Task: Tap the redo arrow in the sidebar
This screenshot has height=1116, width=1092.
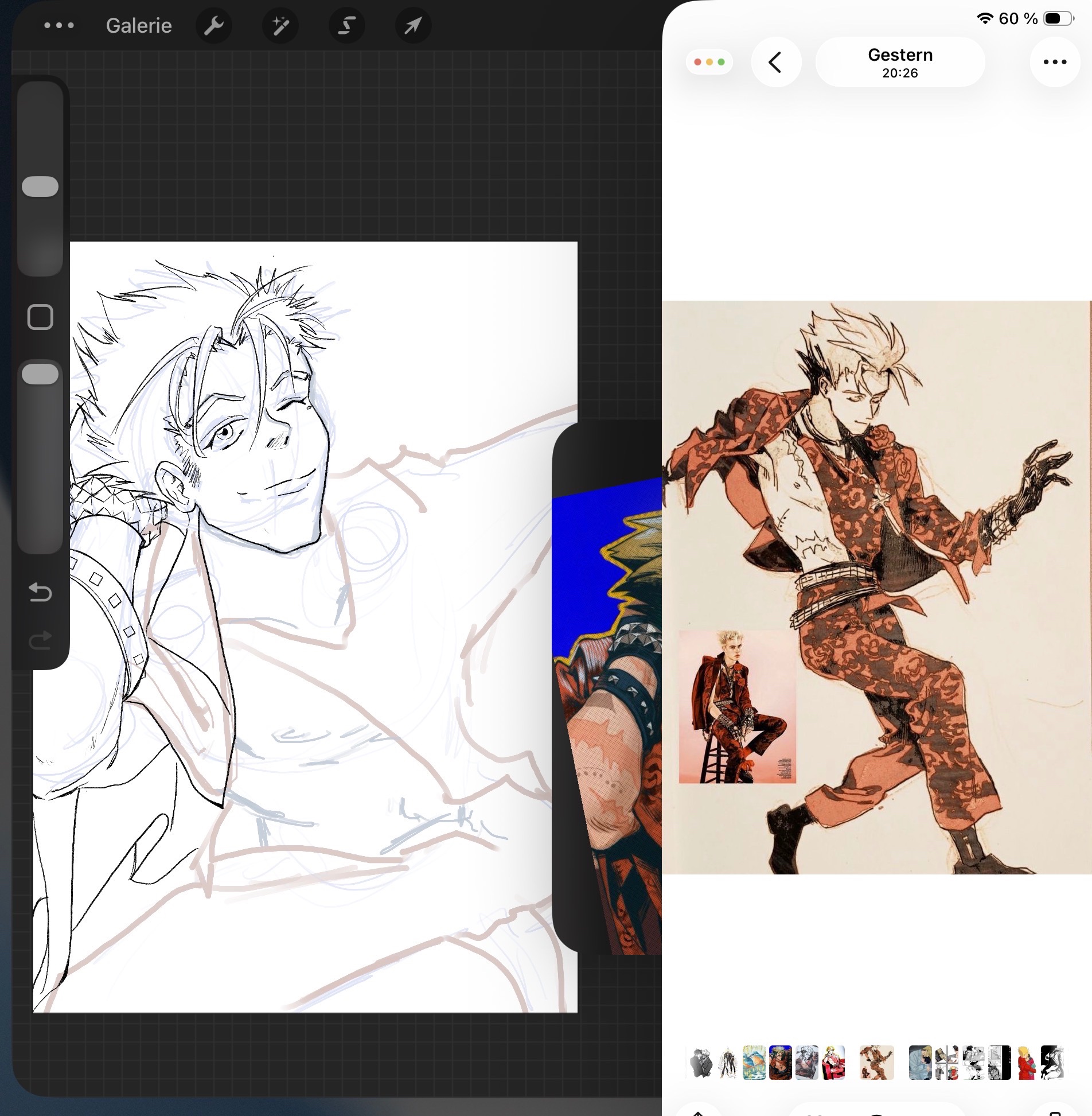Action: click(40, 640)
